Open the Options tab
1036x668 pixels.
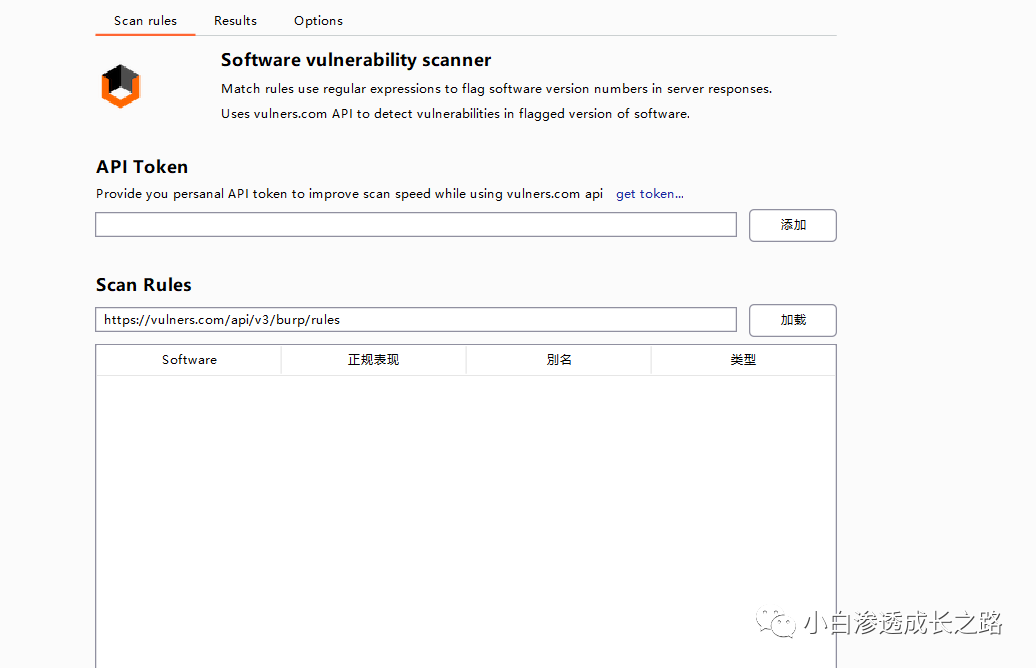pyautogui.click(x=318, y=20)
